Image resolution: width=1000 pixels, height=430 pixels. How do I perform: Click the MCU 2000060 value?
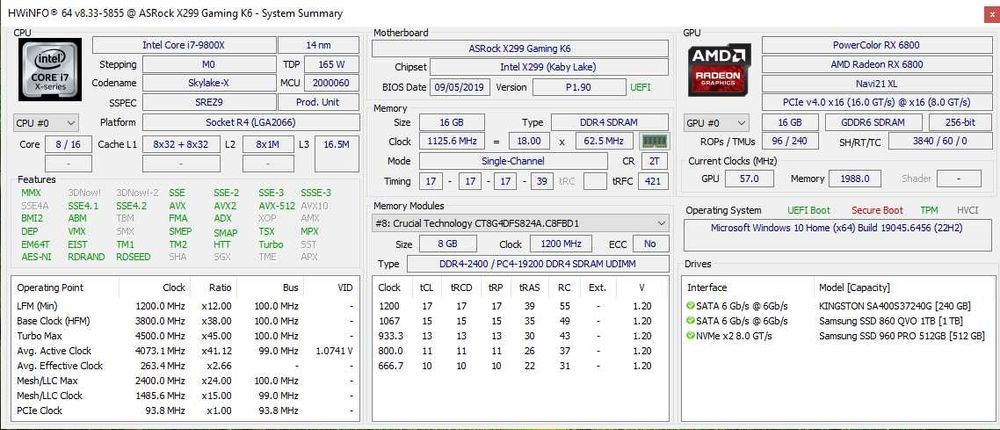click(332, 83)
